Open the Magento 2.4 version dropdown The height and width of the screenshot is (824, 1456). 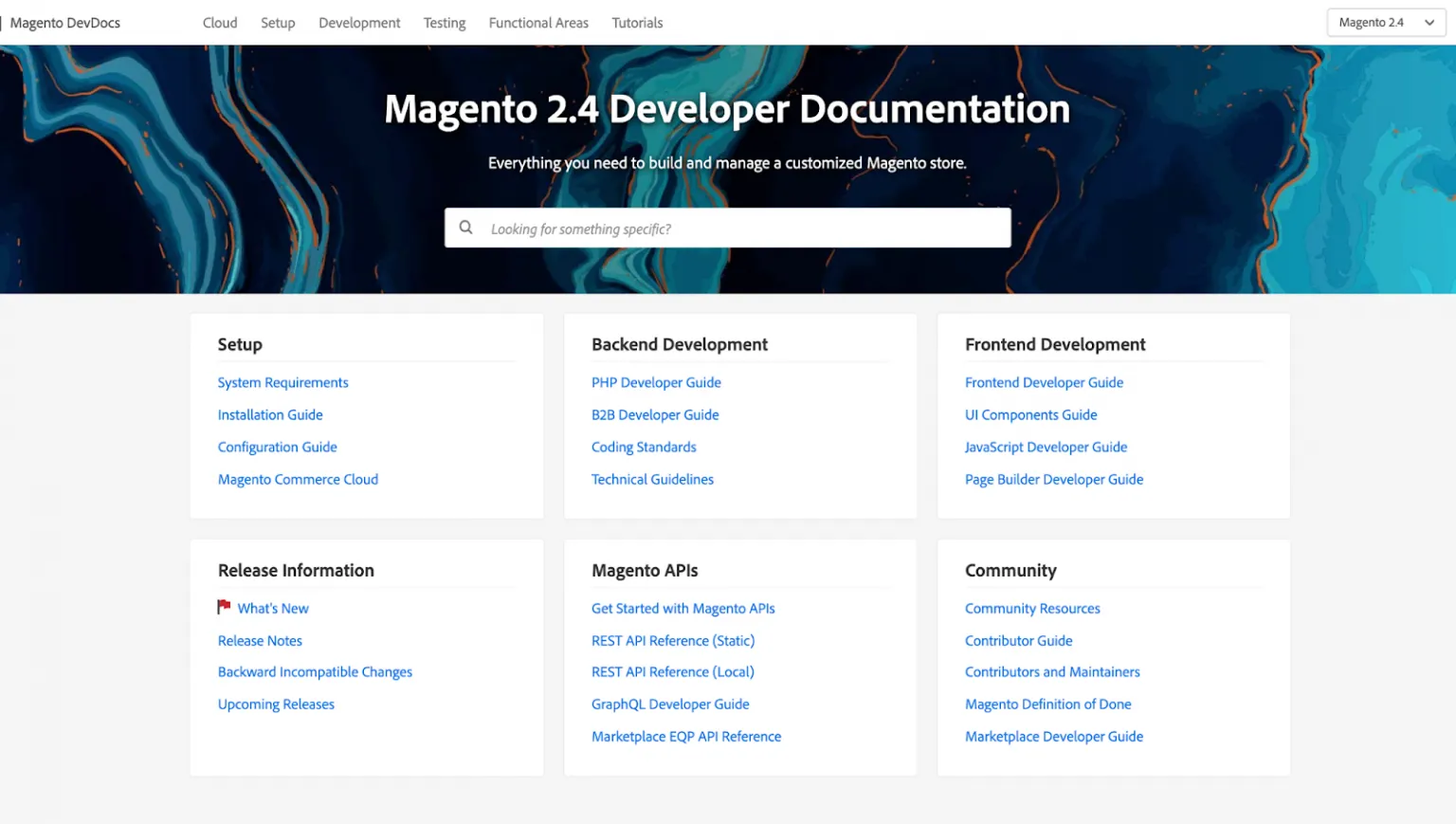click(x=1386, y=23)
